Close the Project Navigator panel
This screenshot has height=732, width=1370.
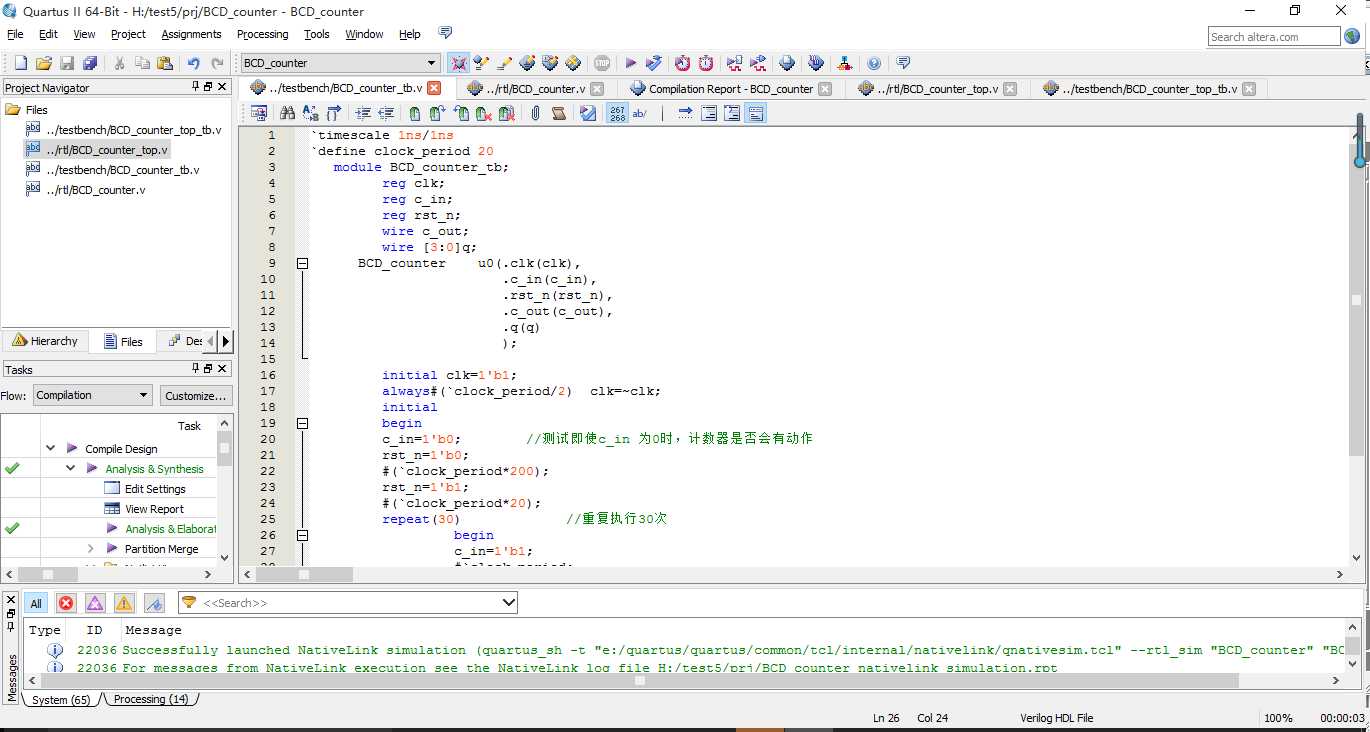[x=222, y=87]
